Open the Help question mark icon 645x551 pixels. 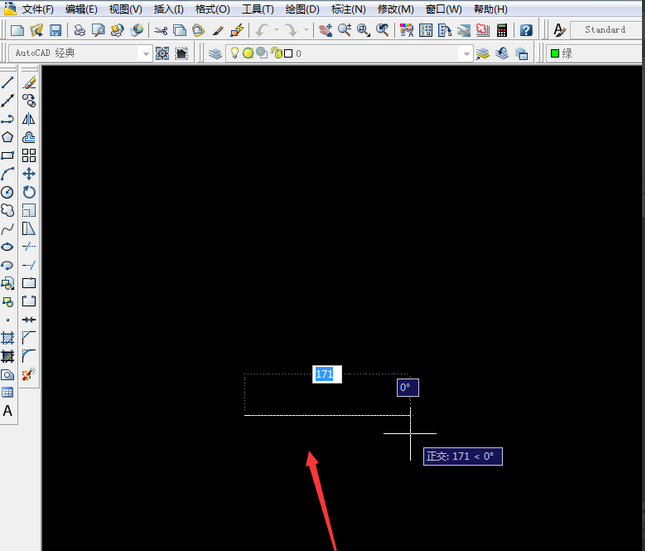point(526,31)
